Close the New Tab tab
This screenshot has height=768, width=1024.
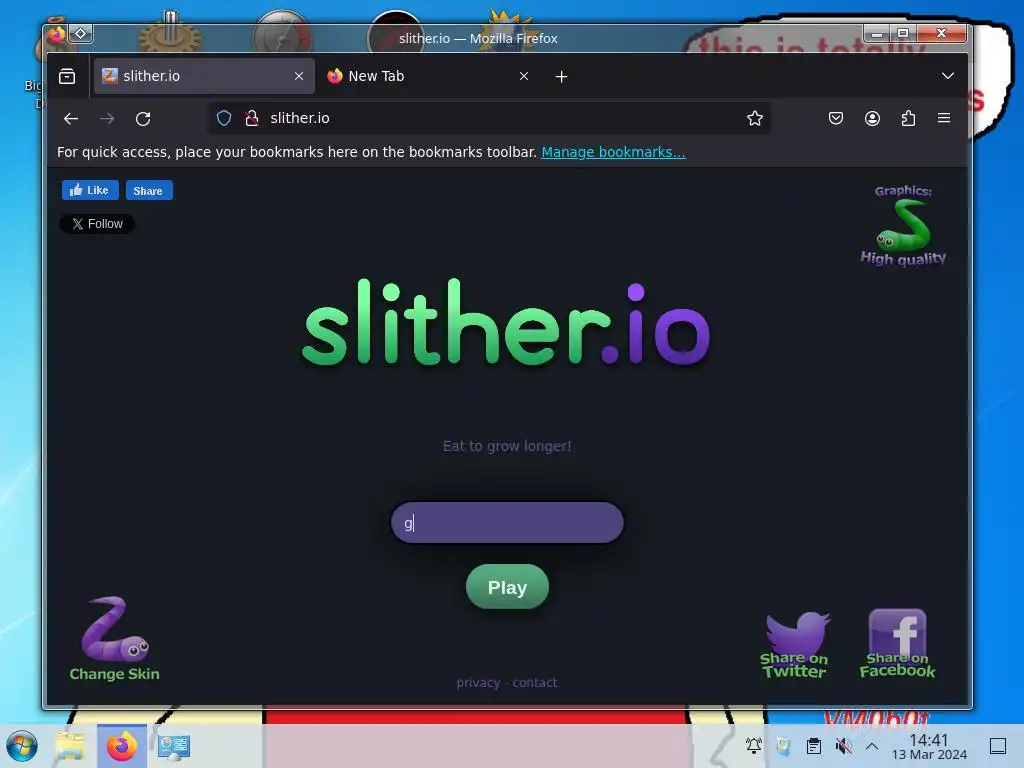524,76
